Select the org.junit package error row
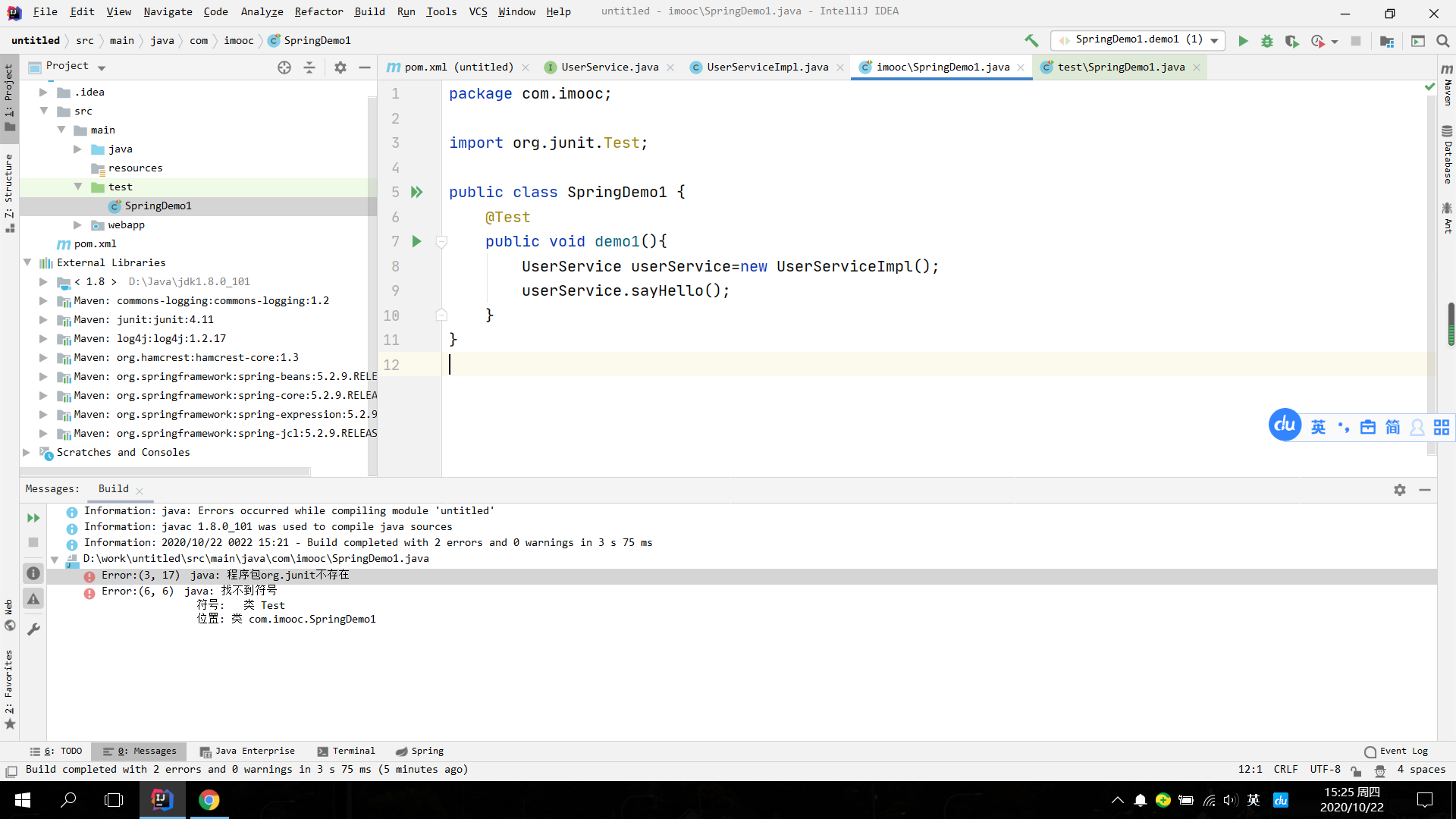1456x819 pixels. click(742, 576)
